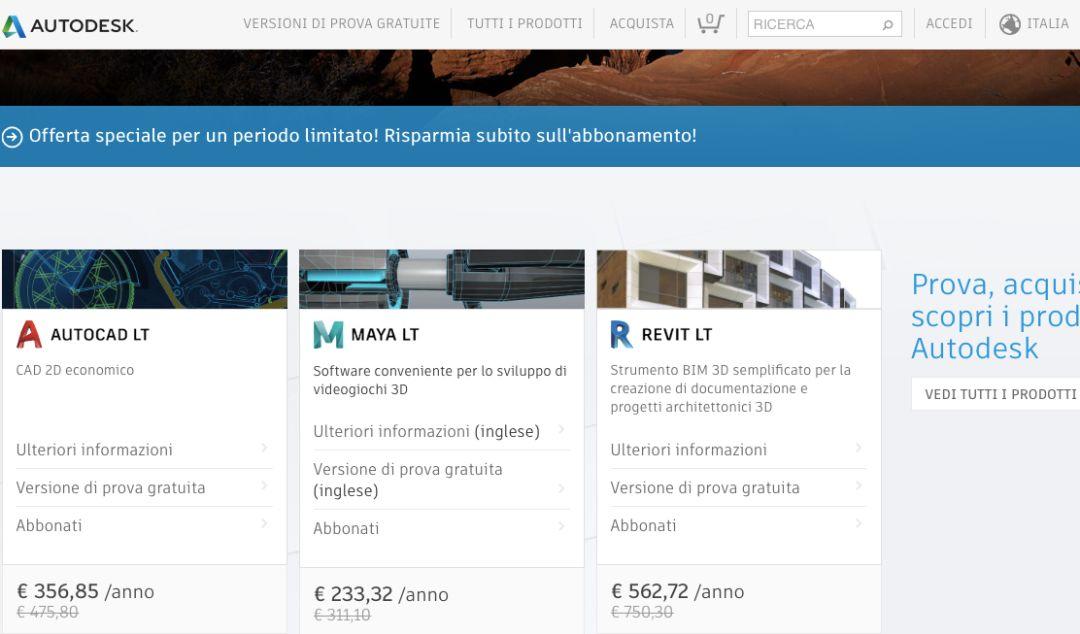Open the AutoCAD LT banner thumbnail
1080x634 pixels.
click(145, 279)
